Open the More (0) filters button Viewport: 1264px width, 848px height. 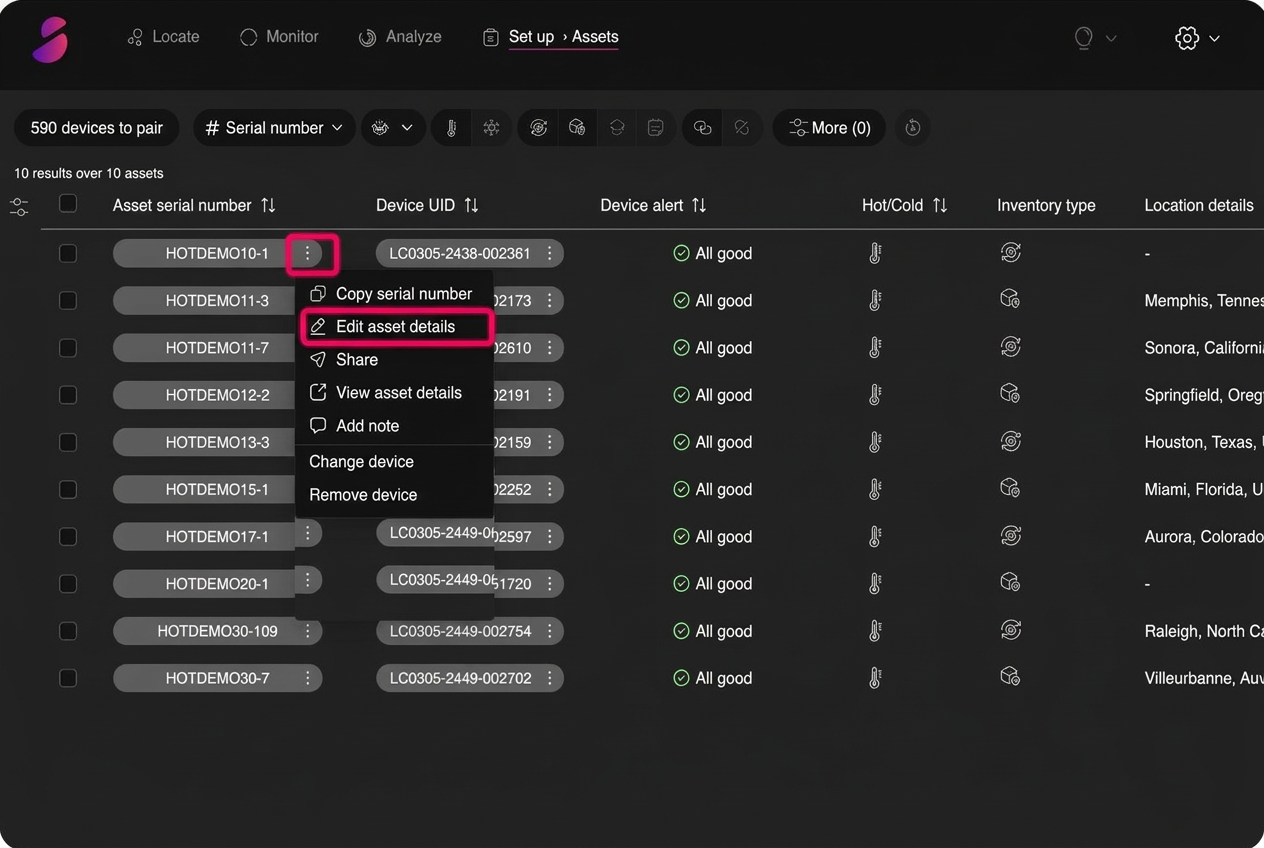click(829, 128)
